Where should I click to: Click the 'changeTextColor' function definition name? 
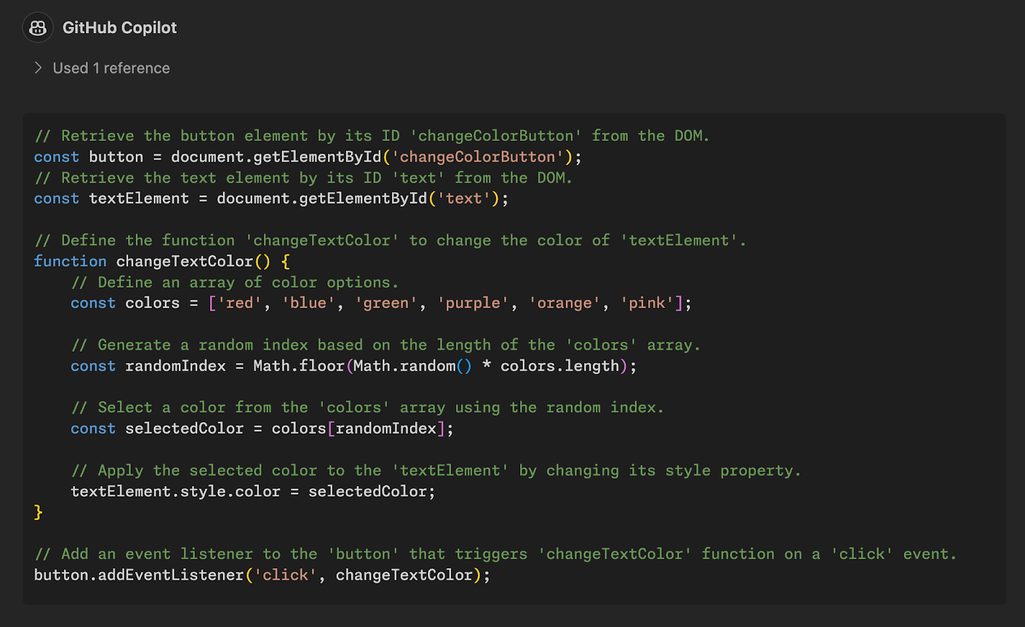coord(184,261)
